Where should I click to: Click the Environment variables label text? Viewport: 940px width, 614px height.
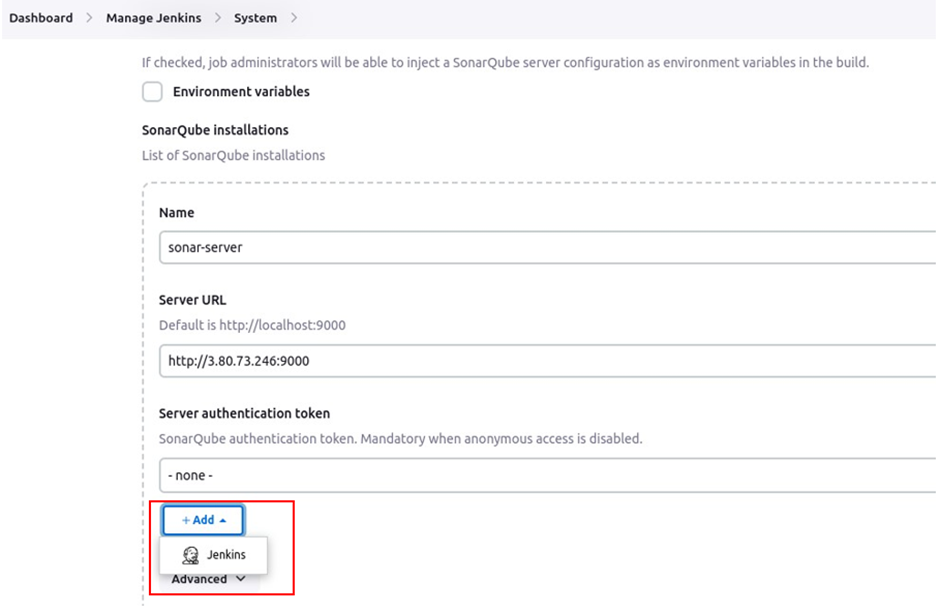point(241,92)
